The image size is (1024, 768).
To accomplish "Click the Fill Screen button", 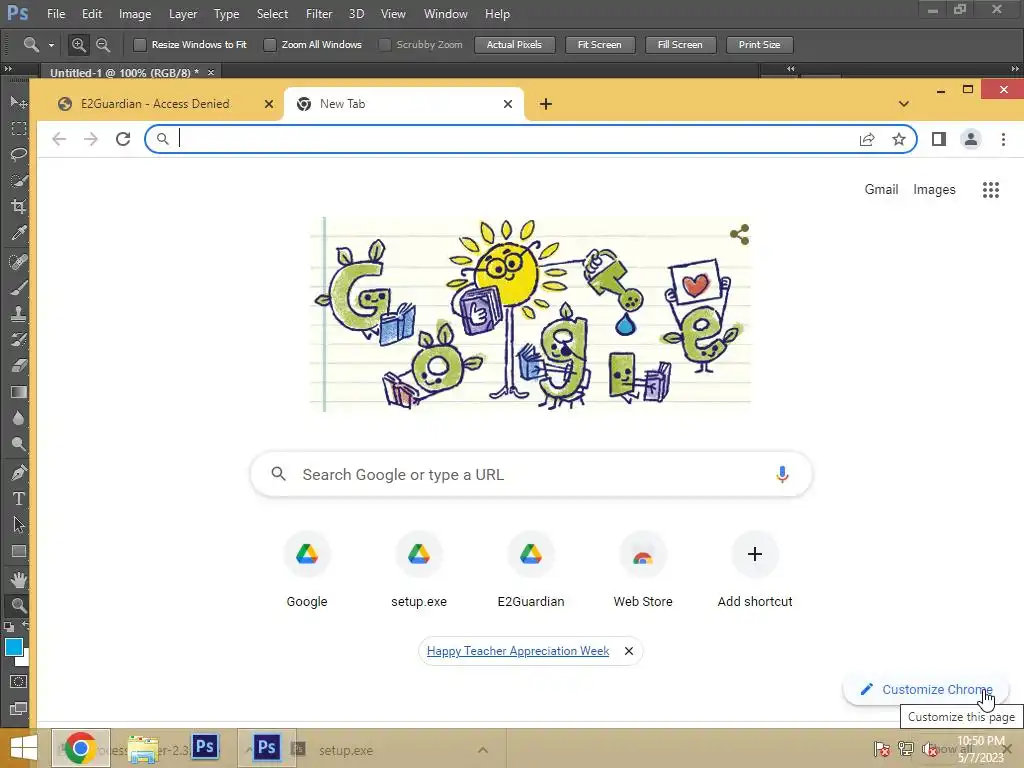I will (x=680, y=44).
